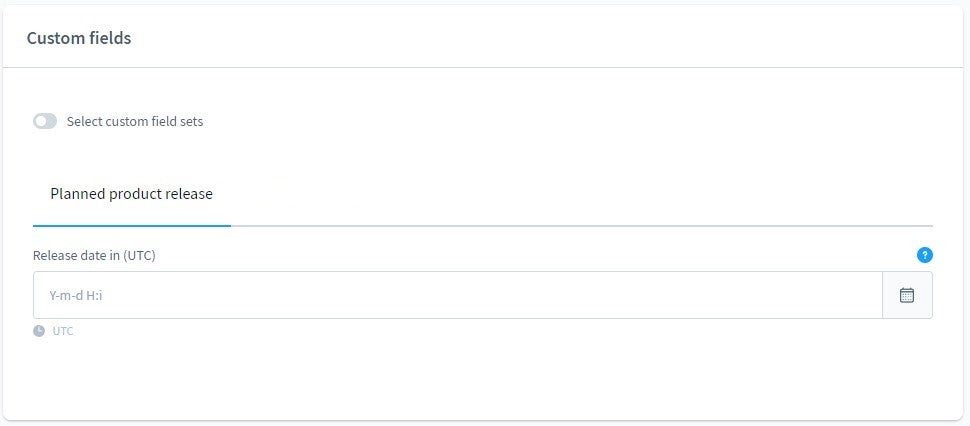The width and height of the screenshot is (970, 426).
Task: Click the timezone clock indicator below field
Action: pos(39,331)
